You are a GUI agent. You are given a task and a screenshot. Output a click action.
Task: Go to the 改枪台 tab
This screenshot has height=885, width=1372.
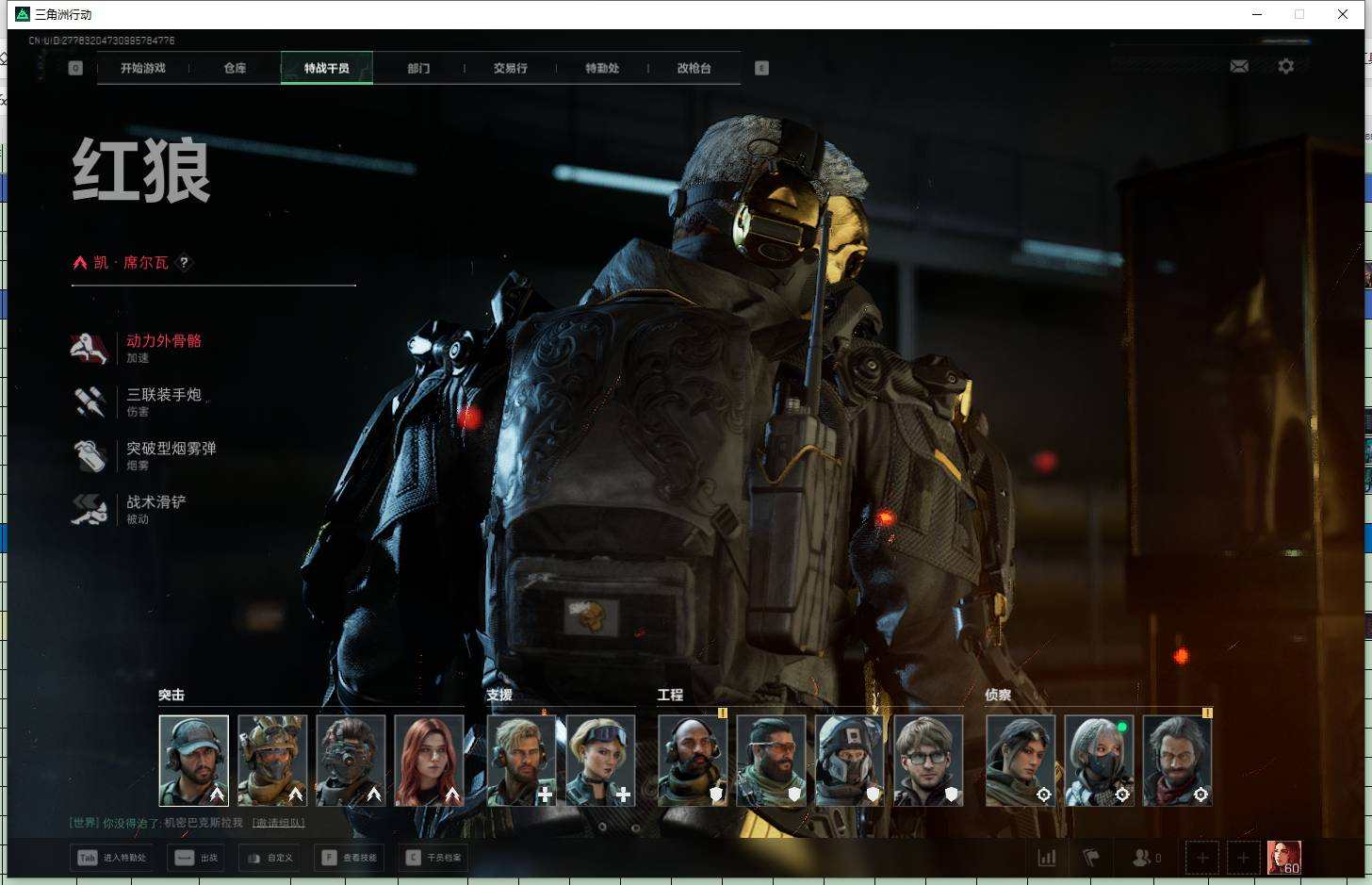[694, 68]
